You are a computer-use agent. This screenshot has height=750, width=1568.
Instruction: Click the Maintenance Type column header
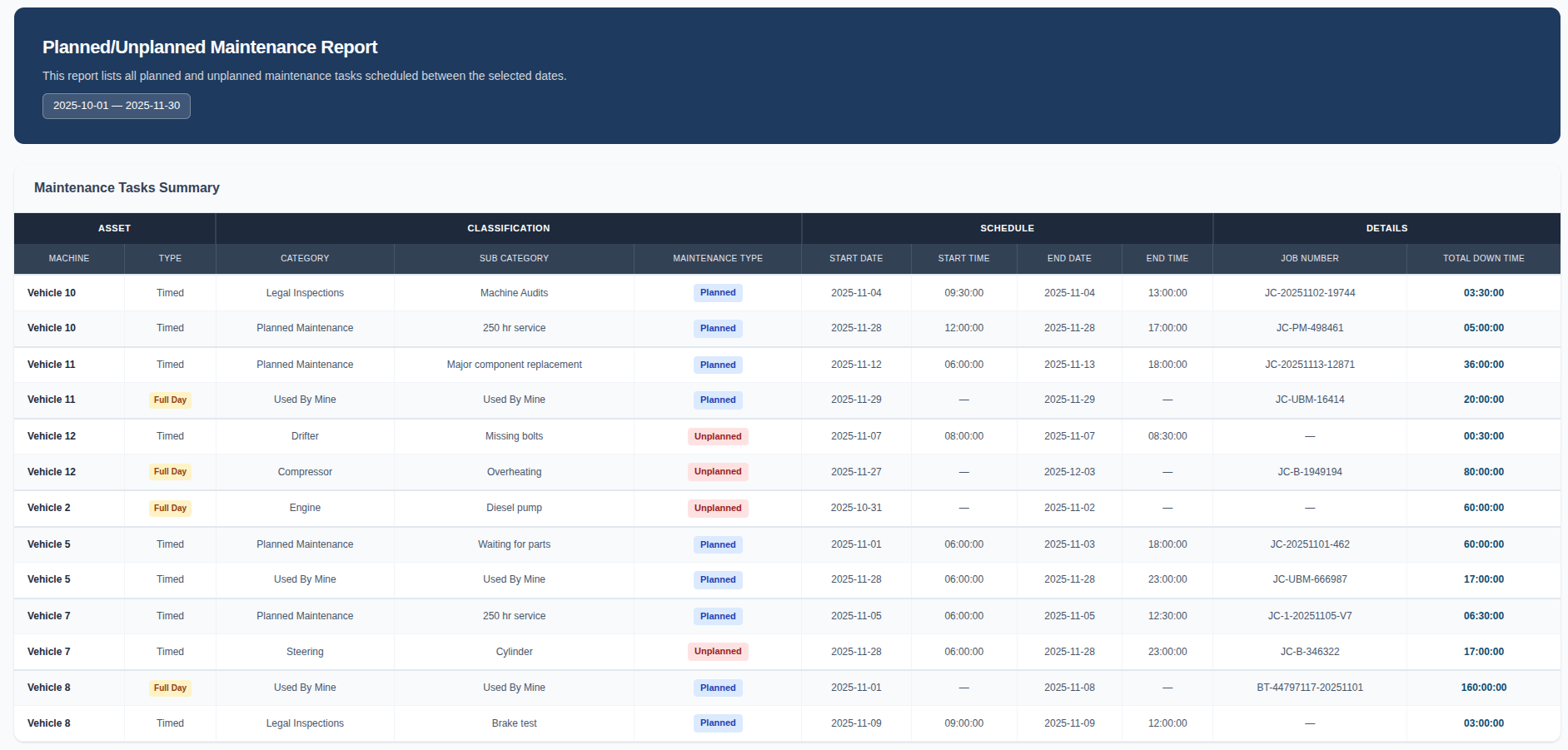(x=717, y=258)
